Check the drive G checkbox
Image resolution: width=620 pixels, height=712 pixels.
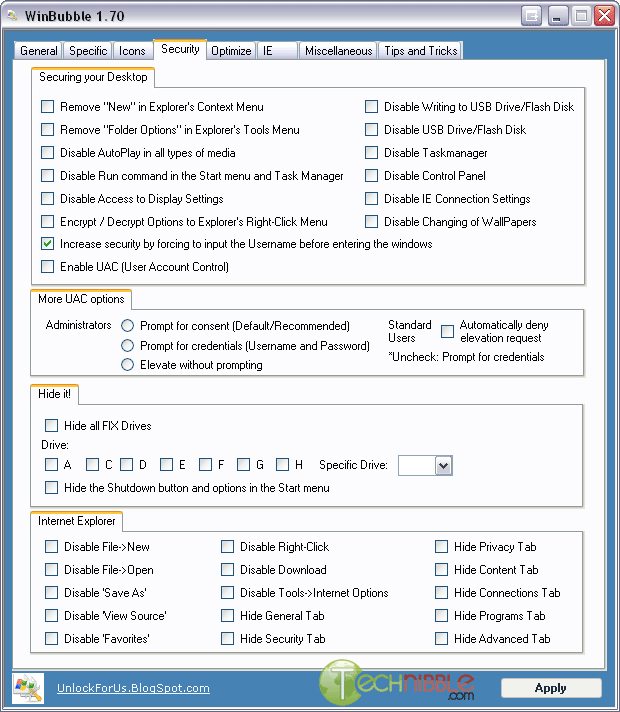pyautogui.click(x=244, y=465)
